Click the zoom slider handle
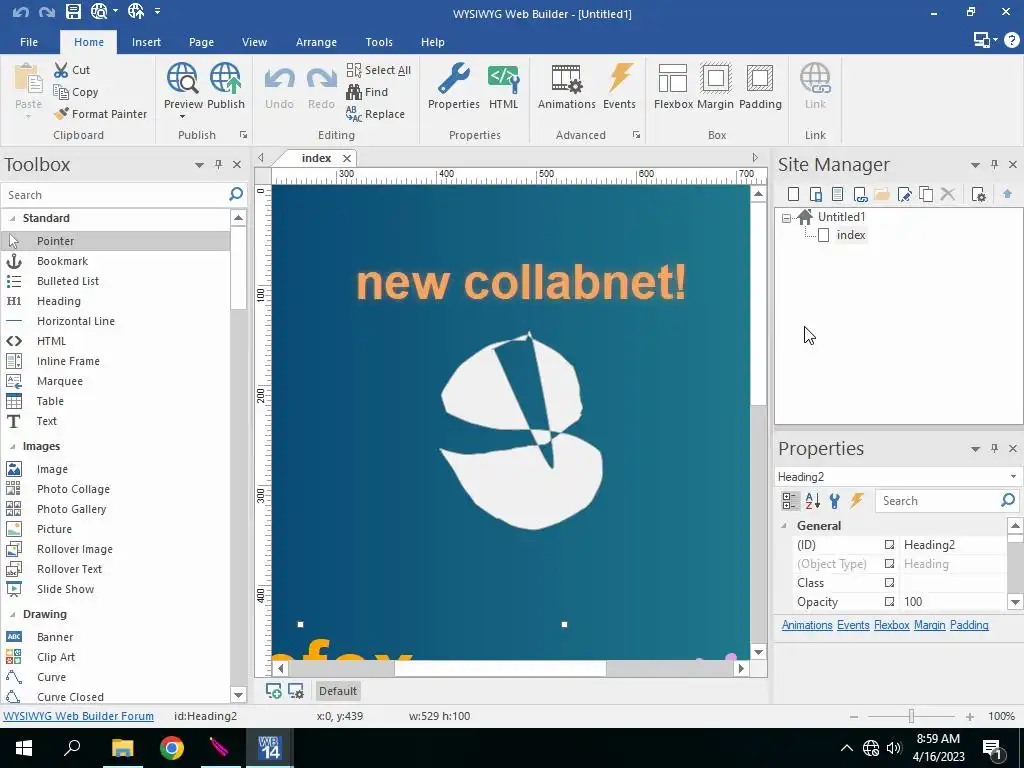This screenshot has height=768, width=1024. (x=911, y=716)
